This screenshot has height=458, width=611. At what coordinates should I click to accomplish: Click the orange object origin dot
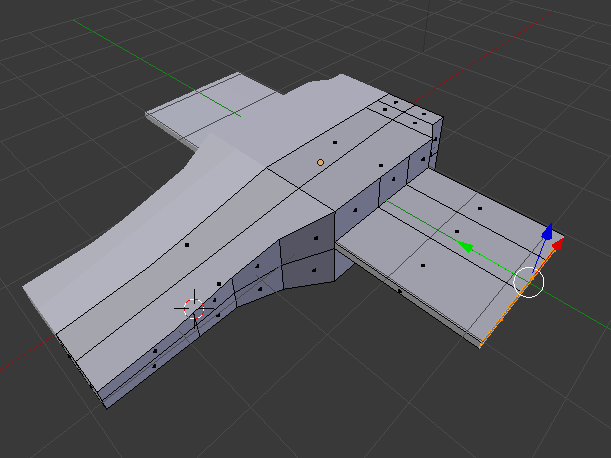tap(320, 163)
